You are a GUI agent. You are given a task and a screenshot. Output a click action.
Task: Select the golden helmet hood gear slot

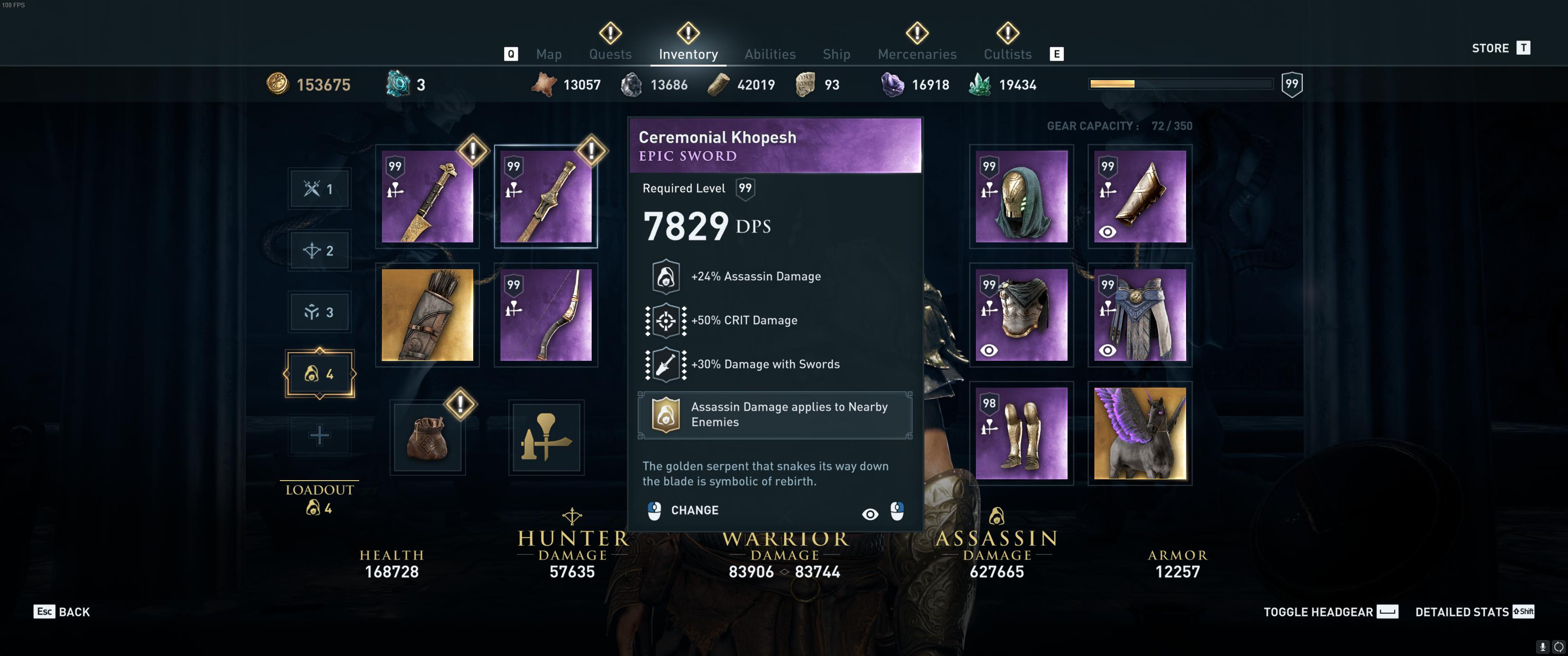[1021, 196]
